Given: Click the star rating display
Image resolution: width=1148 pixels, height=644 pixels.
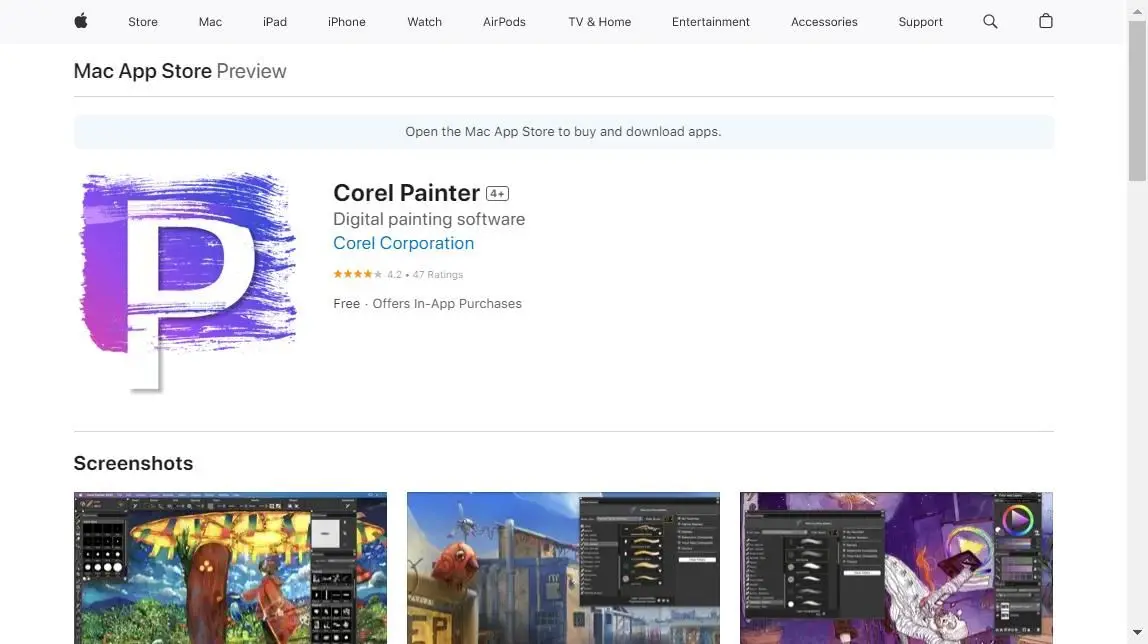Looking at the screenshot, I should [356, 273].
